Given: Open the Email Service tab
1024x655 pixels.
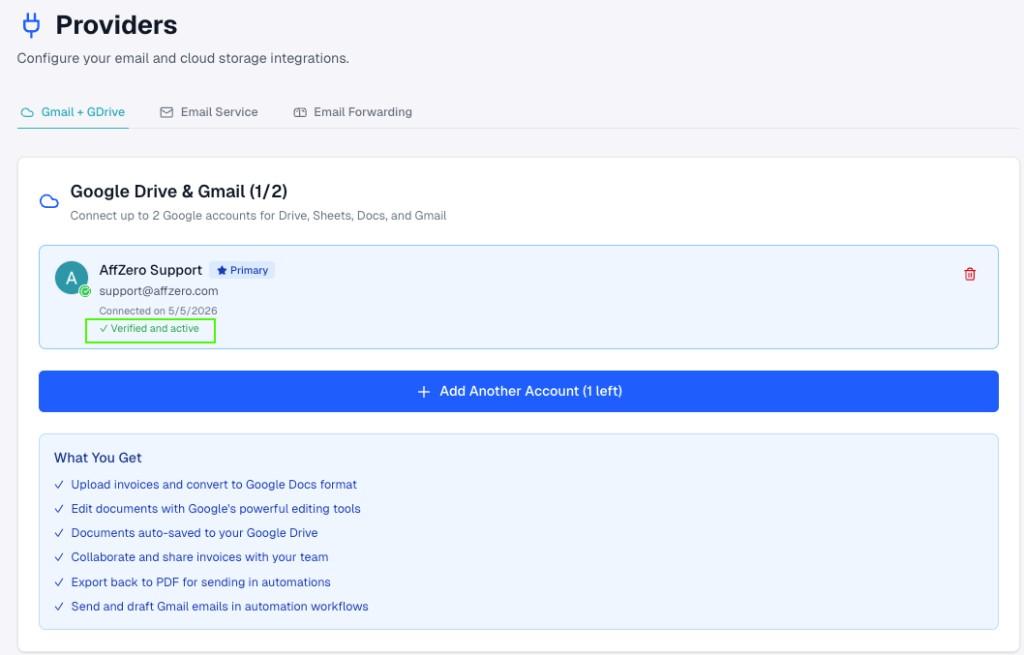Looking at the screenshot, I should [x=209, y=112].
